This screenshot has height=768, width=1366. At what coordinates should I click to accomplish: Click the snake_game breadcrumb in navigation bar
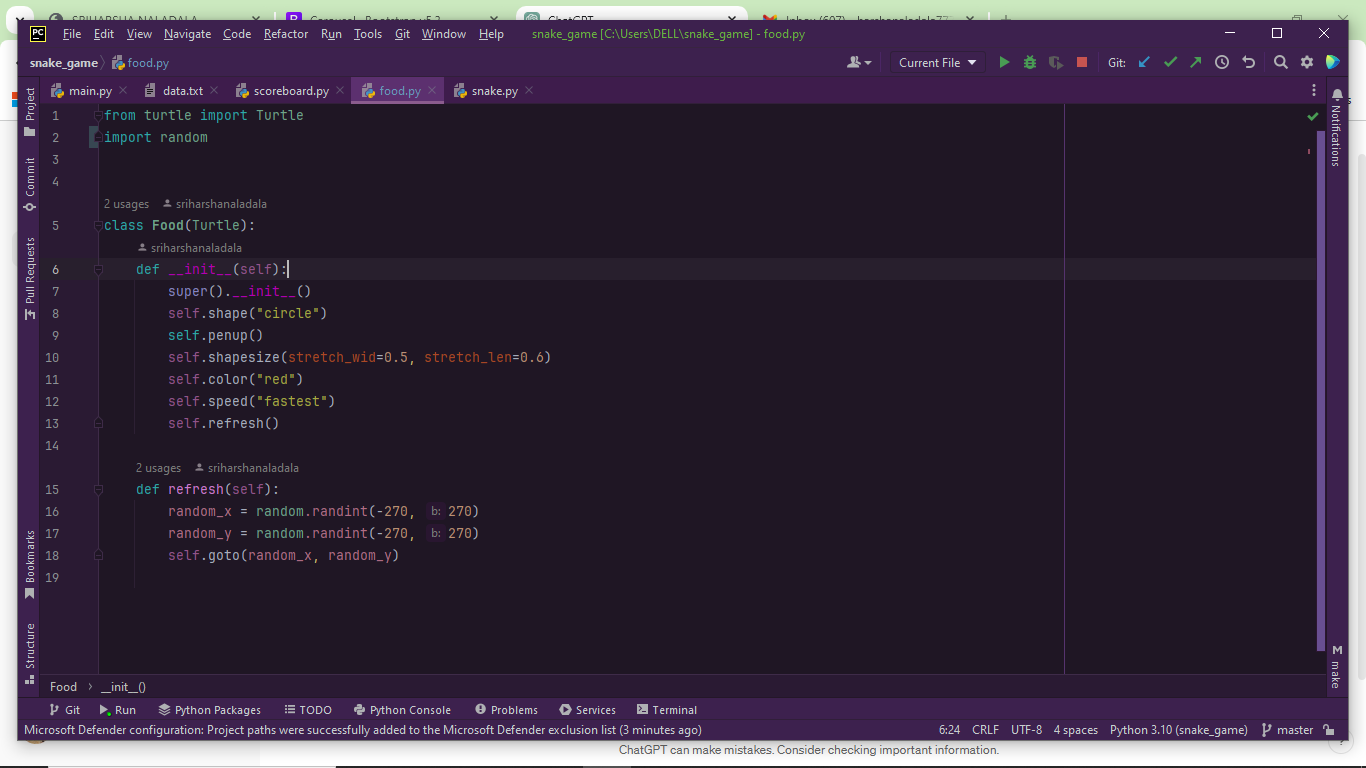[x=64, y=62]
